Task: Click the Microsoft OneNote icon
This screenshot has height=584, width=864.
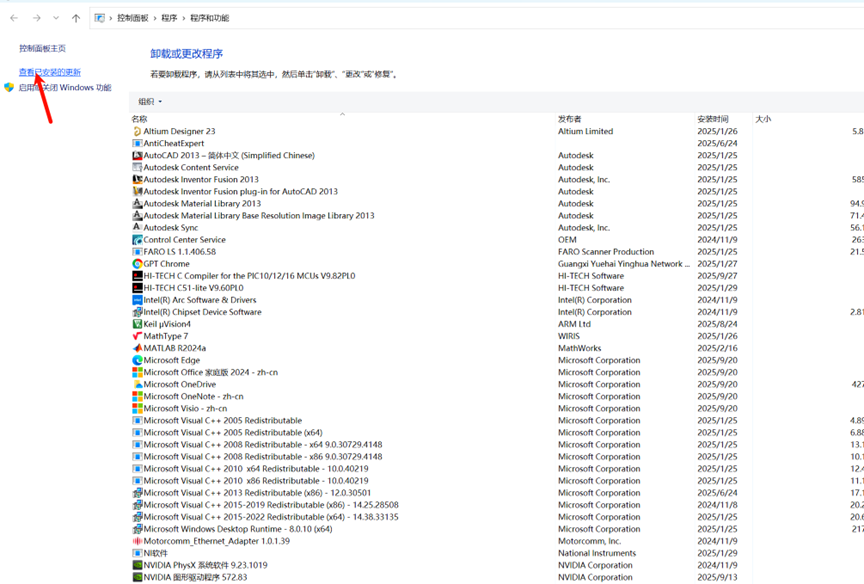Action: tap(137, 396)
